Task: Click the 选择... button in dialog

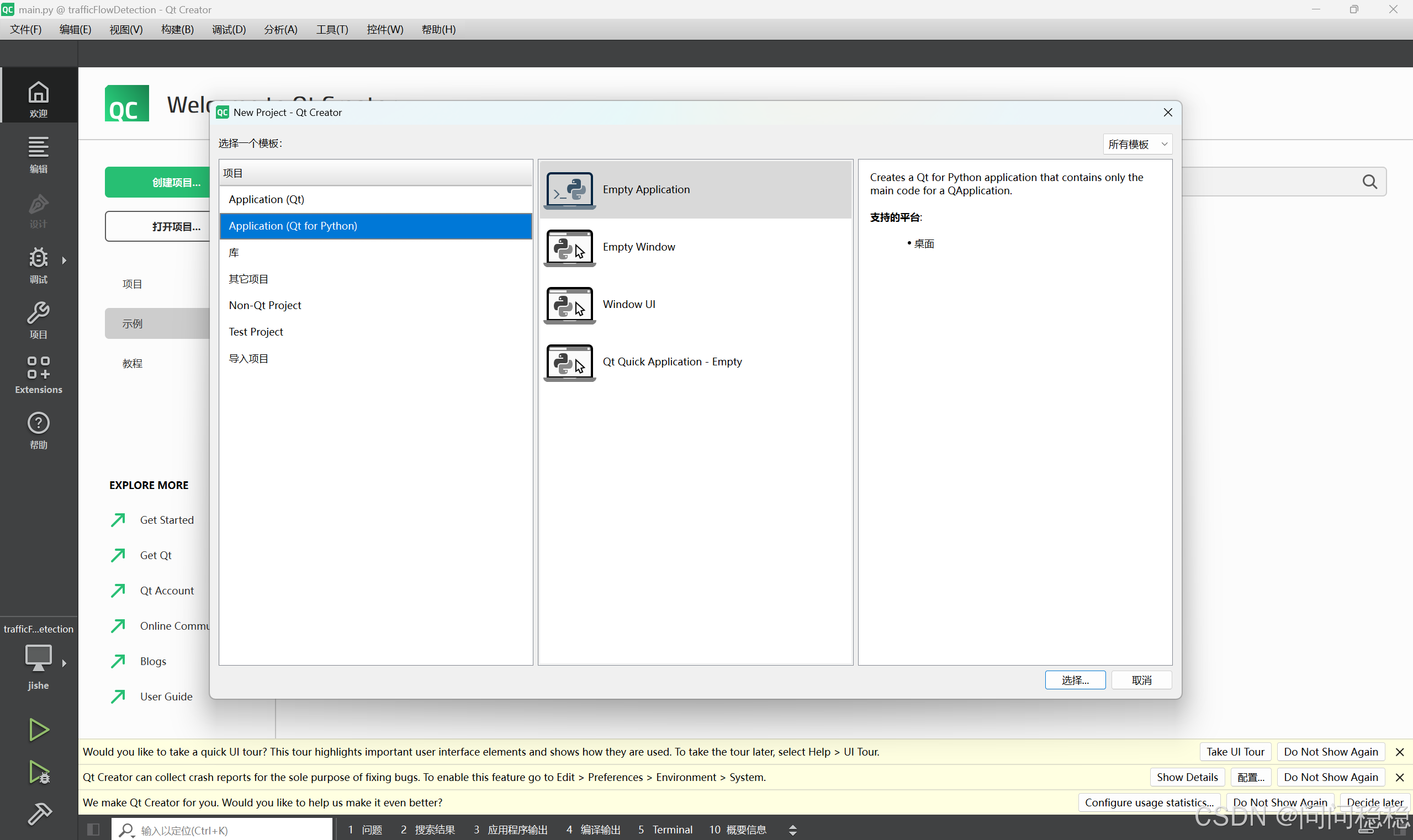Action: click(1075, 680)
